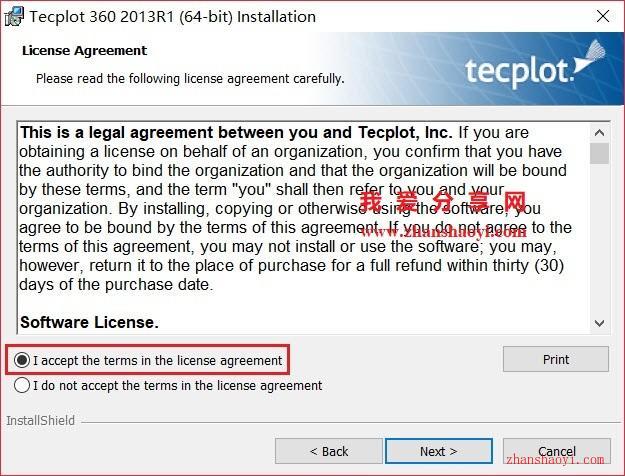Click the scroll up arrow of license text
This screenshot has width=625, height=476.
tap(599, 133)
